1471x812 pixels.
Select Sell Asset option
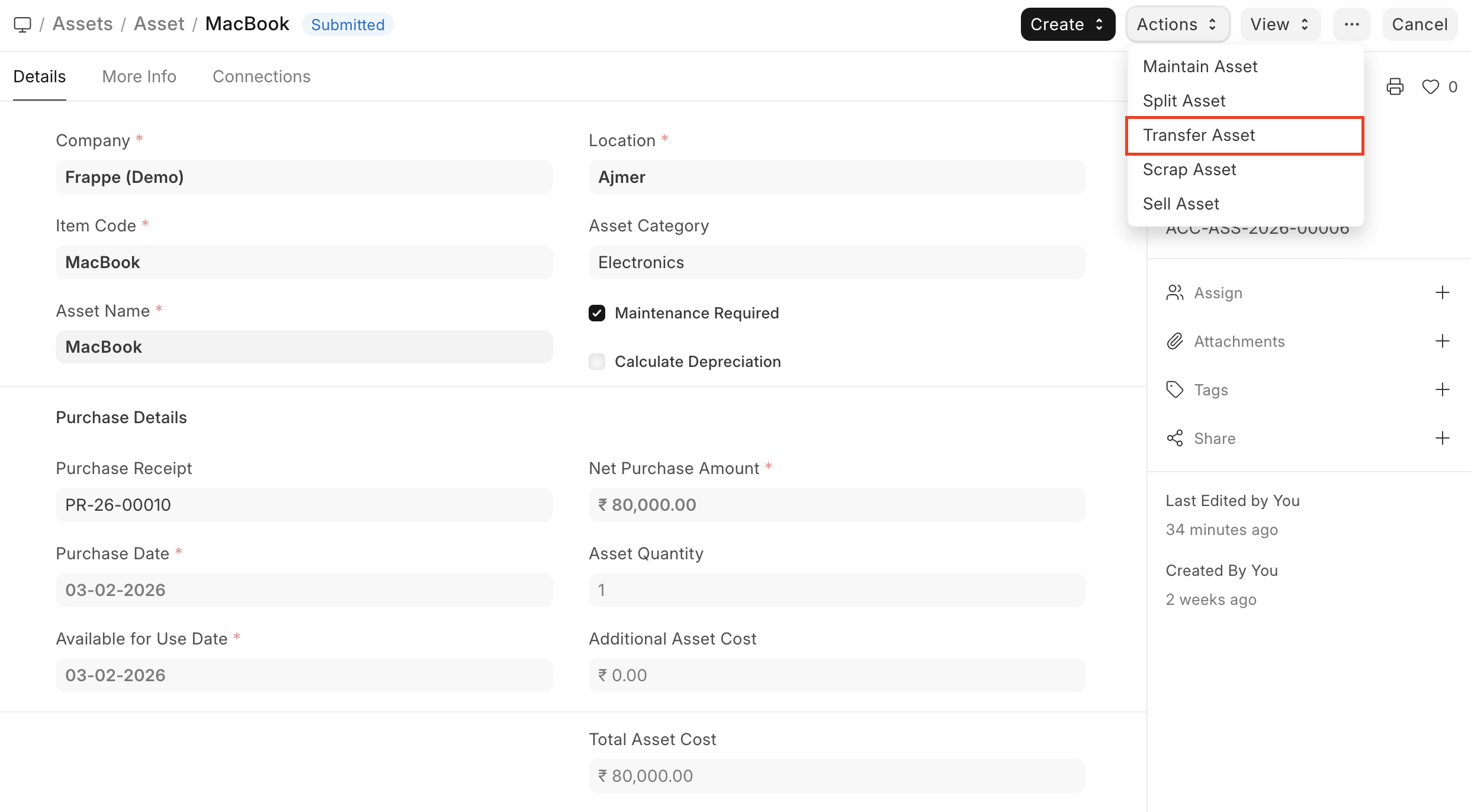pyautogui.click(x=1245, y=204)
